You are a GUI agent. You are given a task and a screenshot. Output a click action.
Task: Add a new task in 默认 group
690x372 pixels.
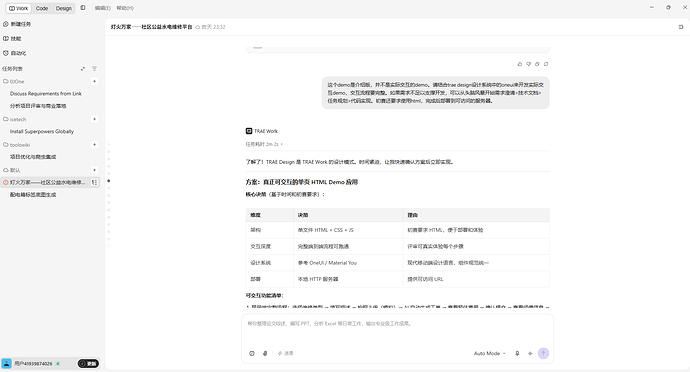pos(94,170)
